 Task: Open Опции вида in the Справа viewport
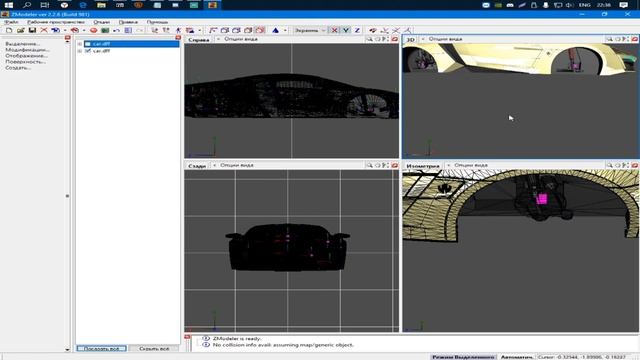[x=241, y=39]
